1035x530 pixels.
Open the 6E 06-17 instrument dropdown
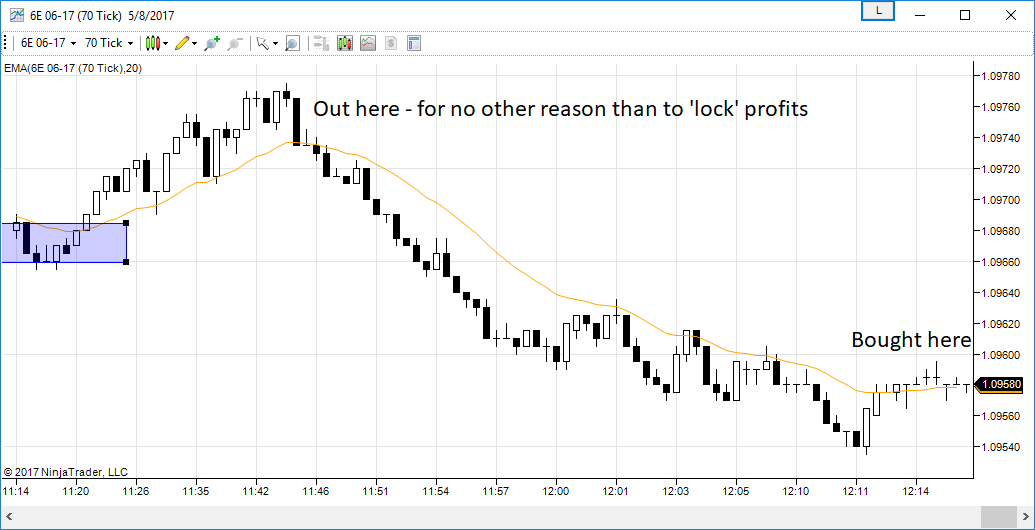click(49, 43)
